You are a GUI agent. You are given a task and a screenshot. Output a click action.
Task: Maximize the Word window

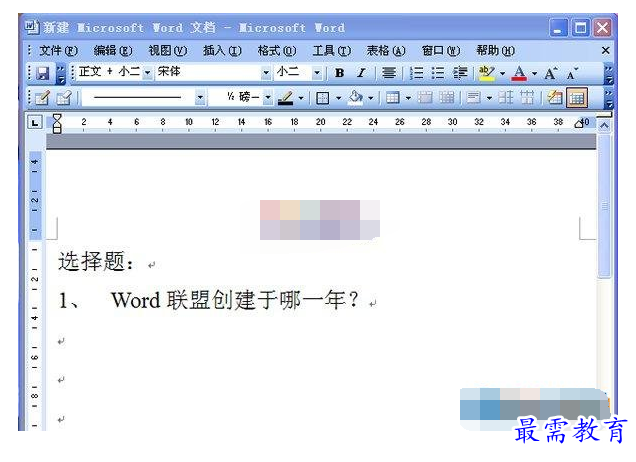click(x=580, y=28)
